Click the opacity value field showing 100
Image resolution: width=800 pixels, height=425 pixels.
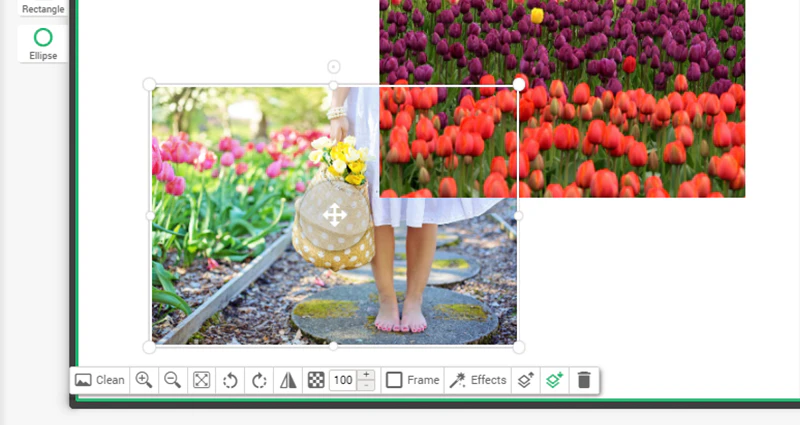(343, 380)
